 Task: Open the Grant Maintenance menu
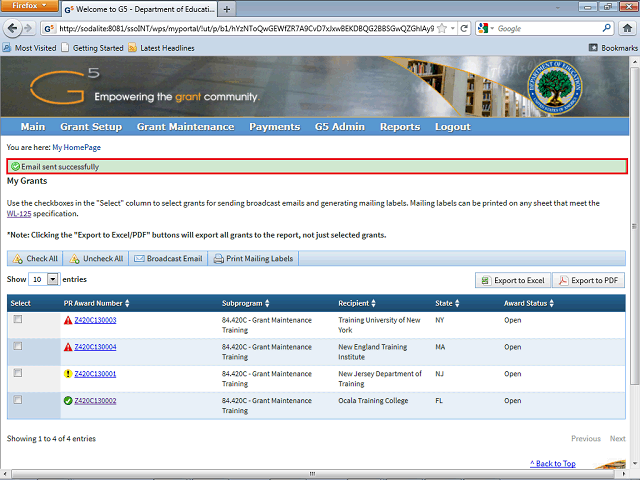185,127
